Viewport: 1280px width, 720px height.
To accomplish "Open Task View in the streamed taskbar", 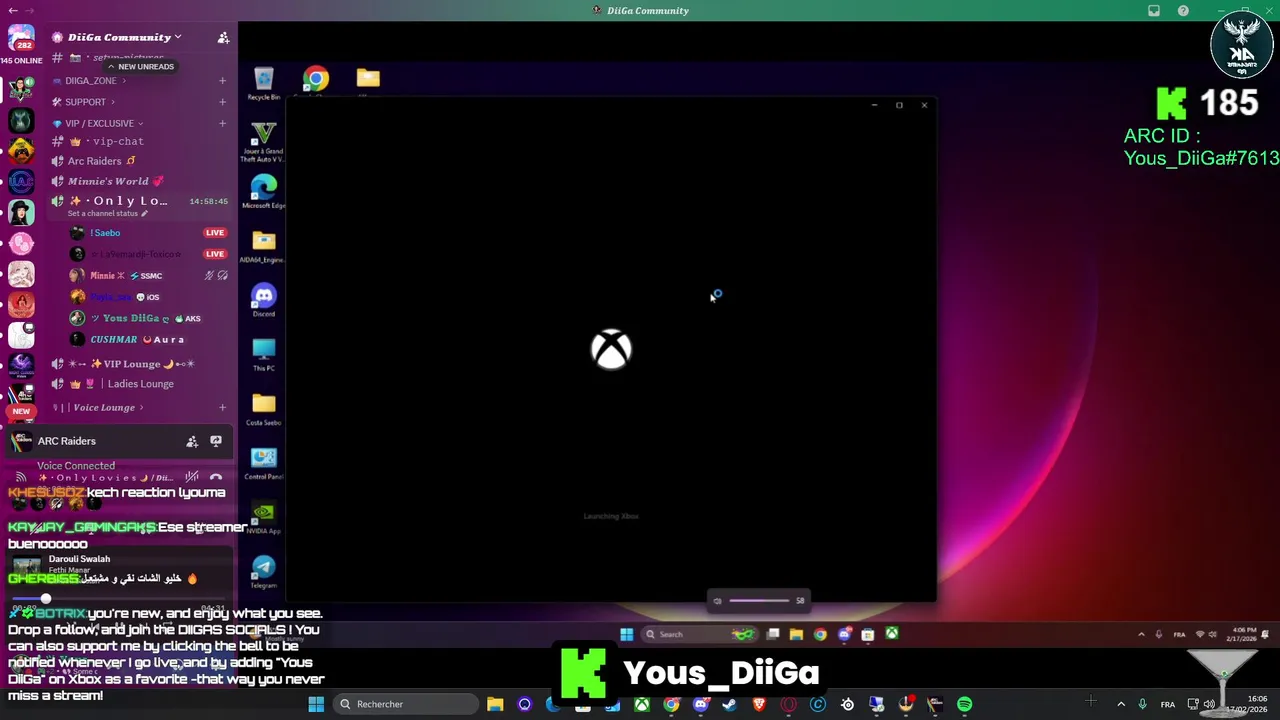I will pos(773,634).
